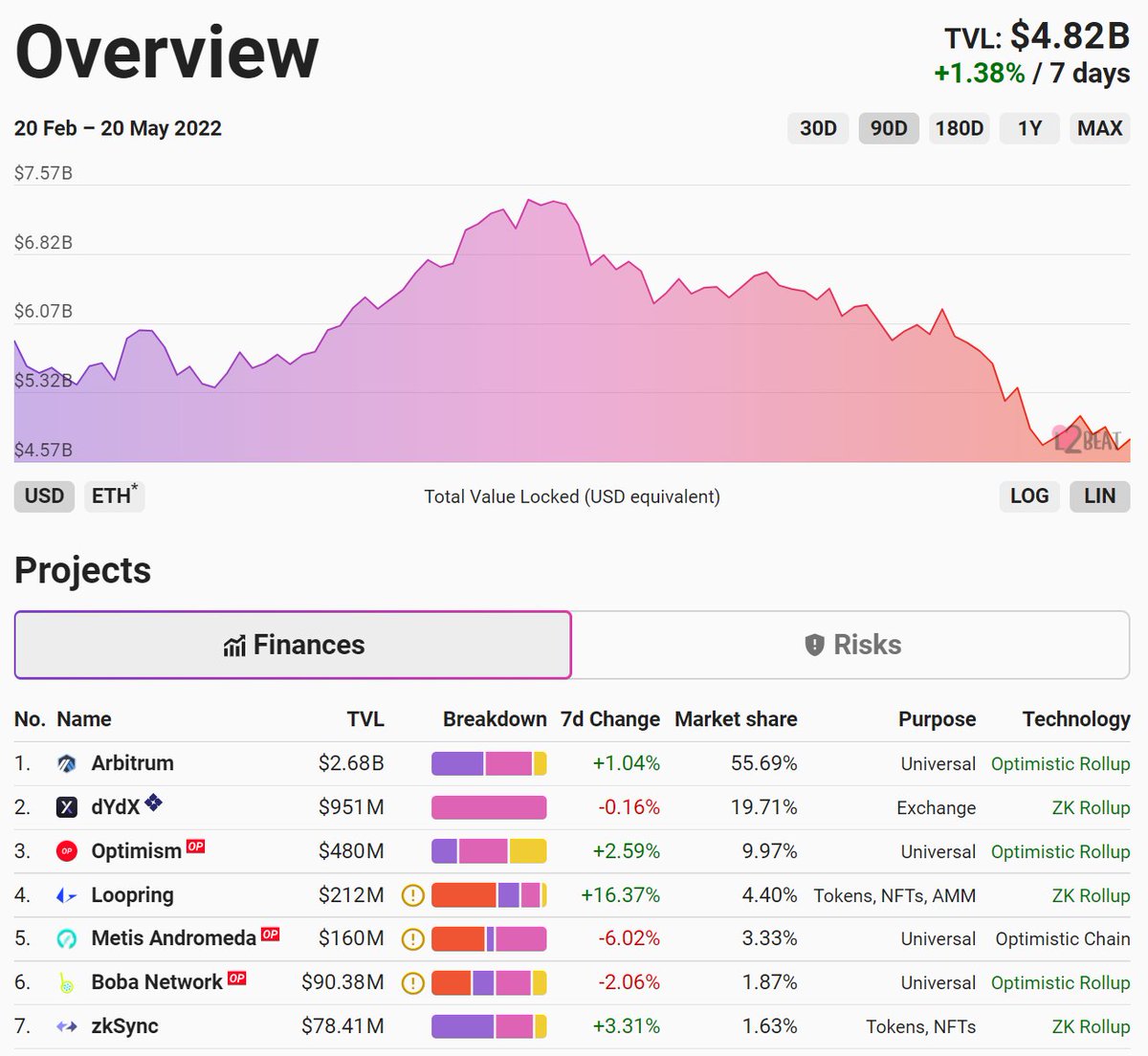Click the zkSync arrows logo icon

[x=67, y=1026]
